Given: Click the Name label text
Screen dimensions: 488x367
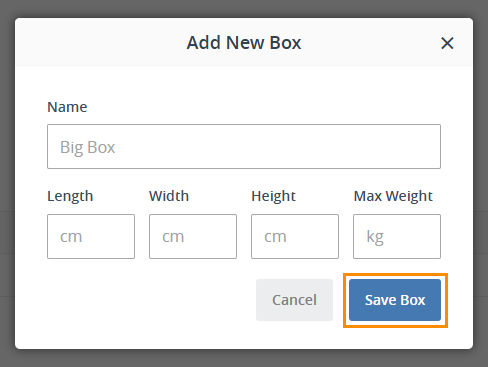Looking at the screenshot, I should click(x=67, y=107).
